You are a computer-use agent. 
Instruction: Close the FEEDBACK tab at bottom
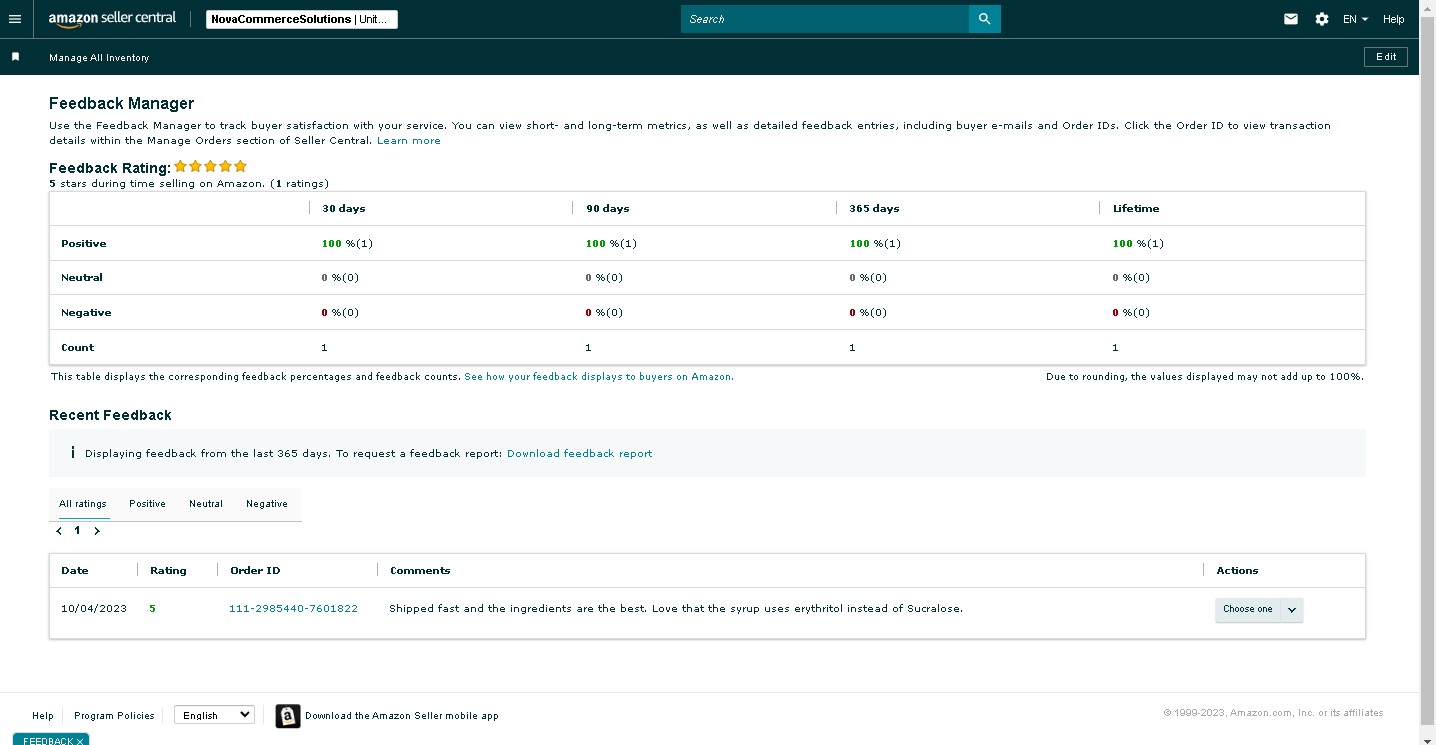(80, 741)
